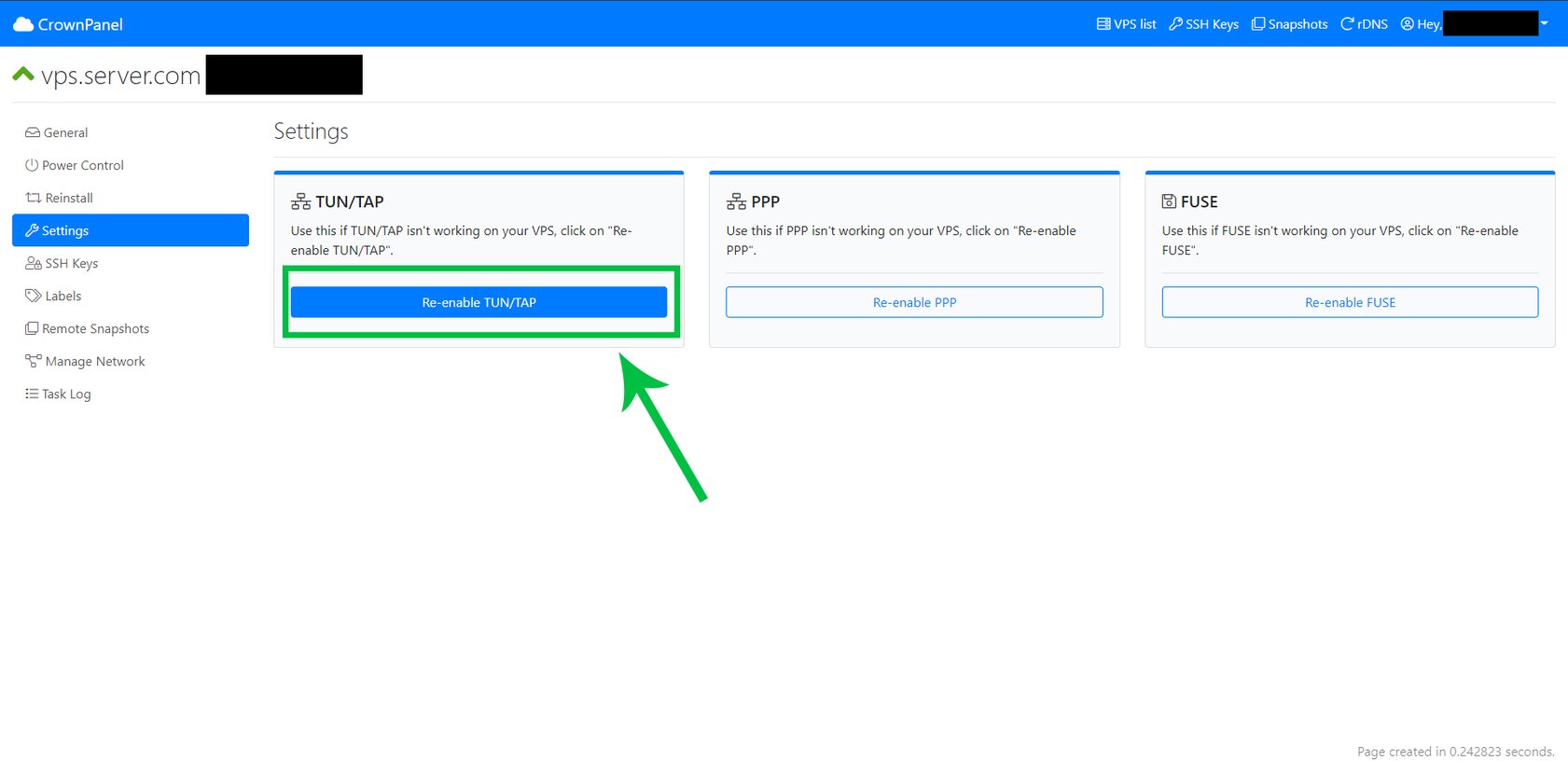Go to SSH Keys in top navbar

click(x=1203, y=24)
